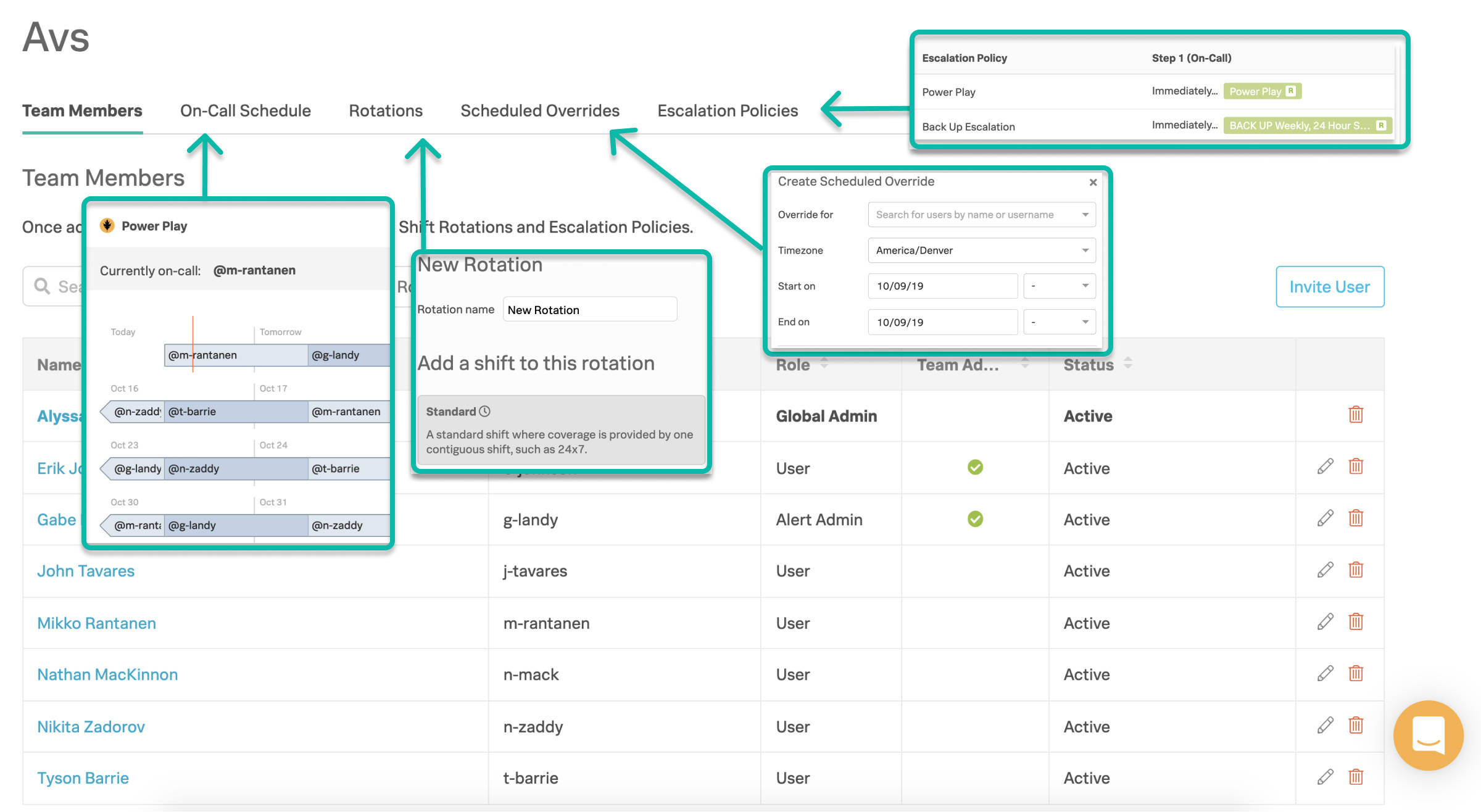This screenshot has height=812, width=1481.
Task: Toggle the Team Admin checkmark on Erik's row
Action: (x=974, y=468)
